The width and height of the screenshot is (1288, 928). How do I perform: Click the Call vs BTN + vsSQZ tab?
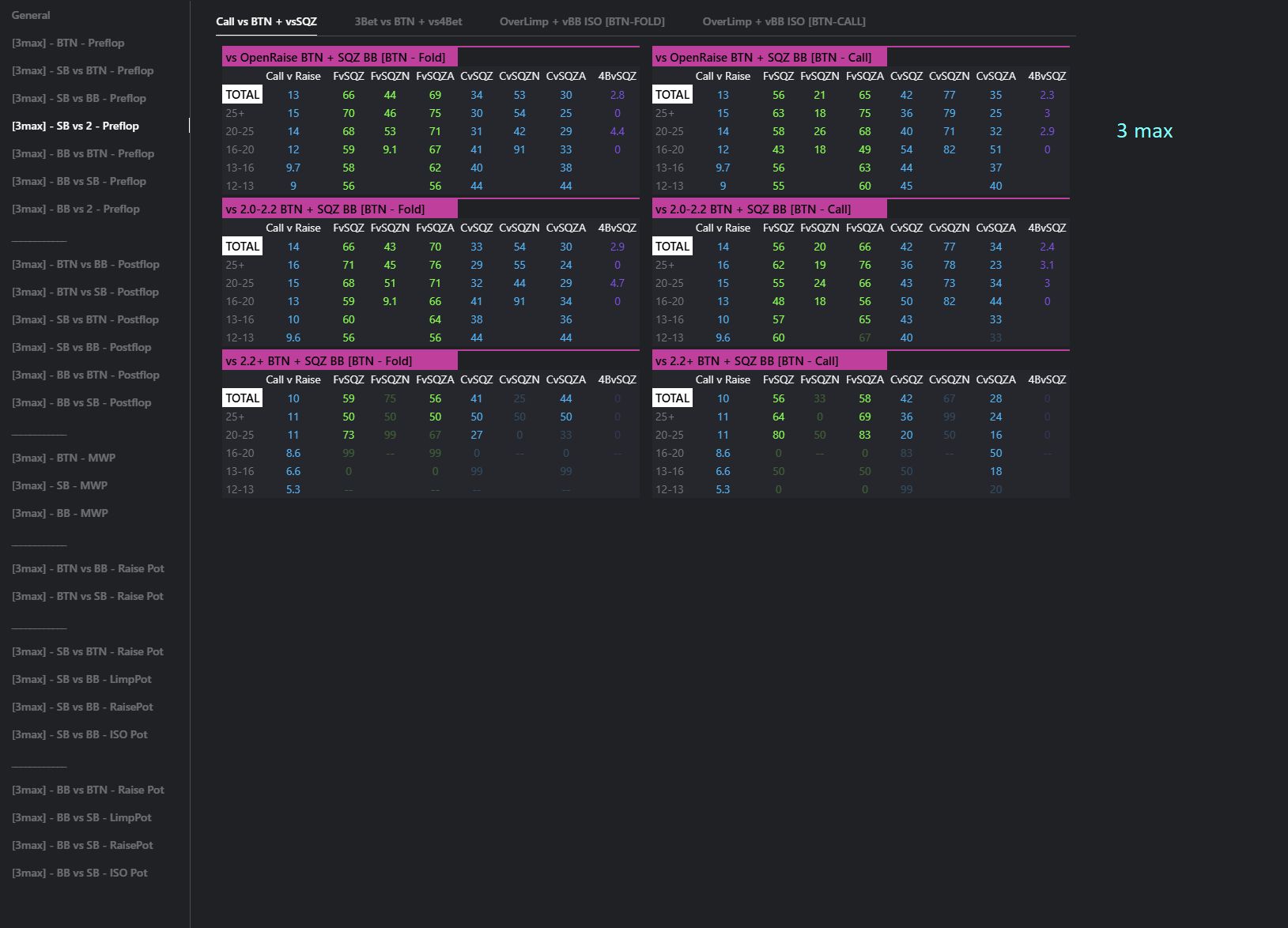coord(266,21)
